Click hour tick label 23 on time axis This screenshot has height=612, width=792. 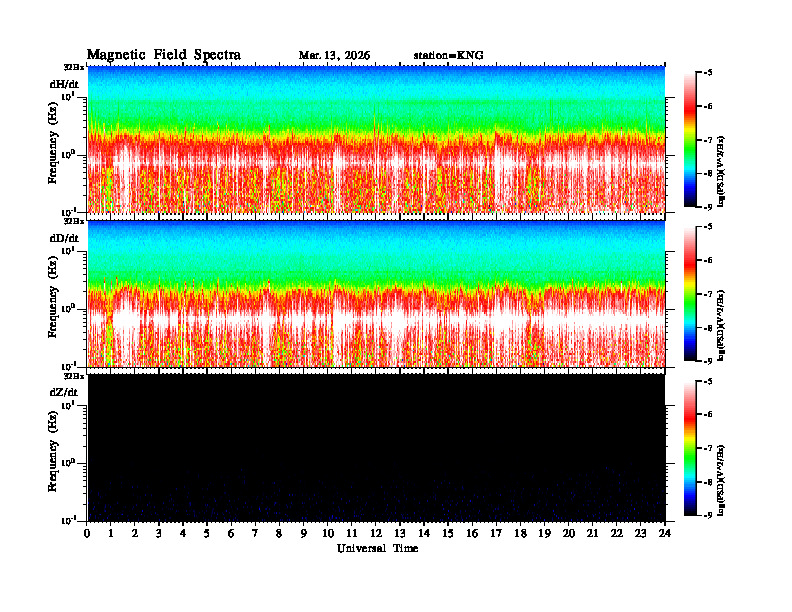point(641,533)
